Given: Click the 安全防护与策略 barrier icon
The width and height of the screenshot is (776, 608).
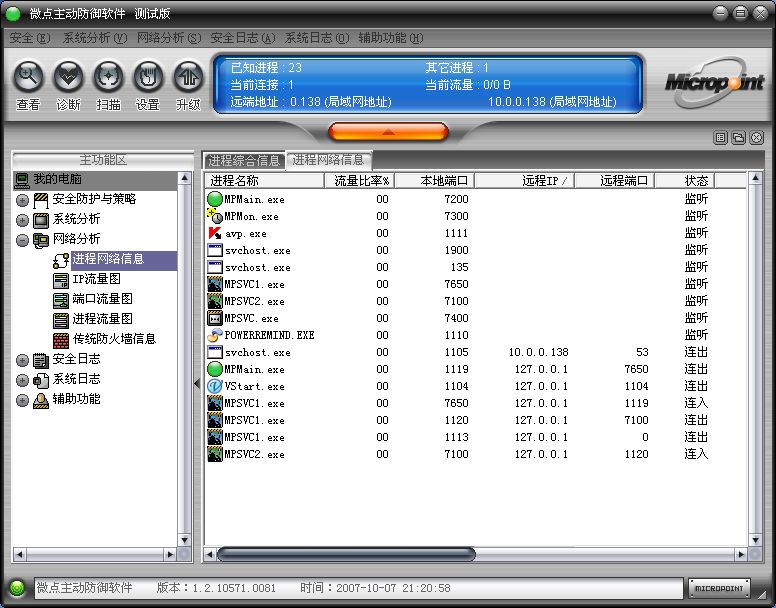Looking at the screenshot, I should pyautogui.click(x=41, y=200).
